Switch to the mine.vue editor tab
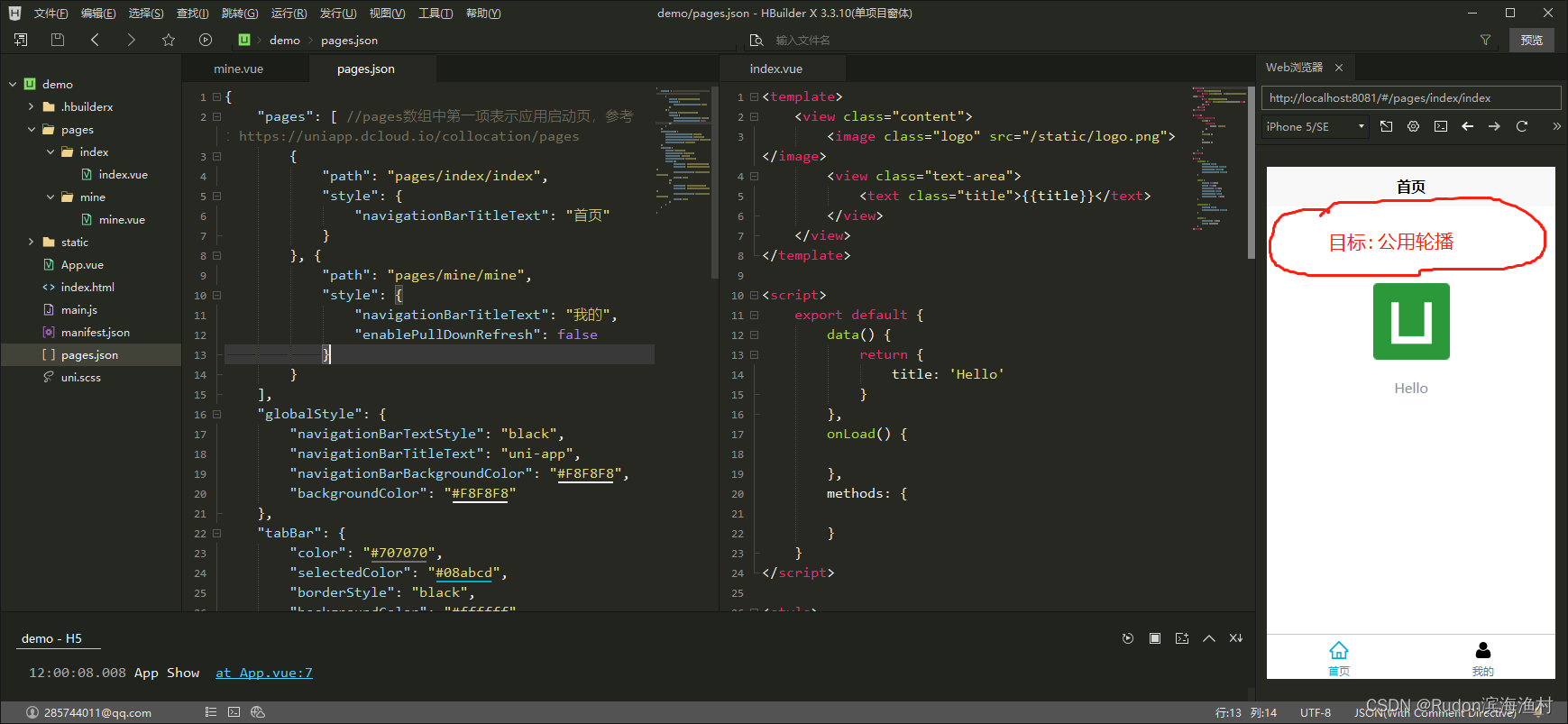1568x724 pixels. pyautogui.click(x=239, y=69)
